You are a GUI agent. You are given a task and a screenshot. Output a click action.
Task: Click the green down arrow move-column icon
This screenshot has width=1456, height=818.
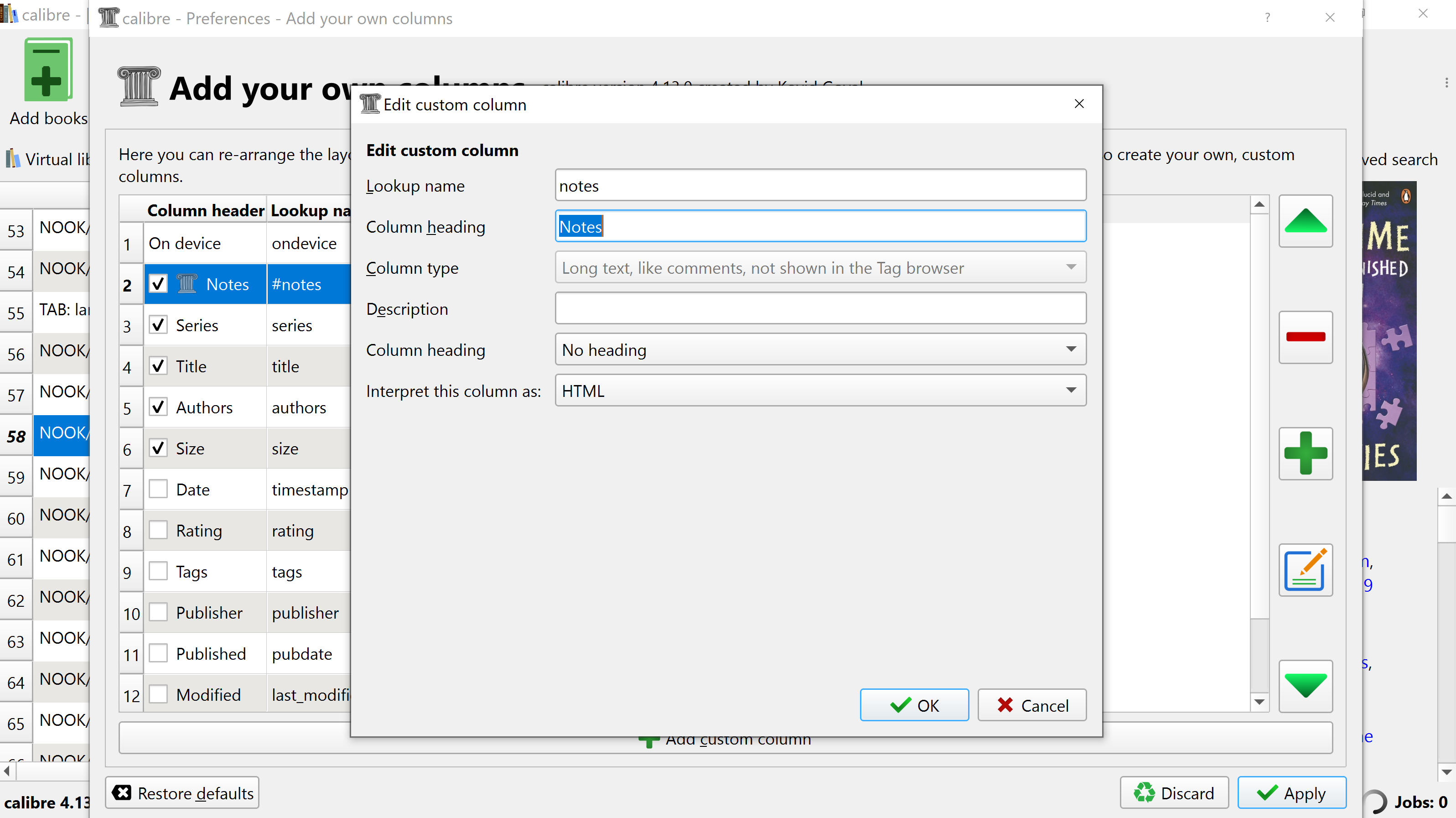tap(1305, 686)
